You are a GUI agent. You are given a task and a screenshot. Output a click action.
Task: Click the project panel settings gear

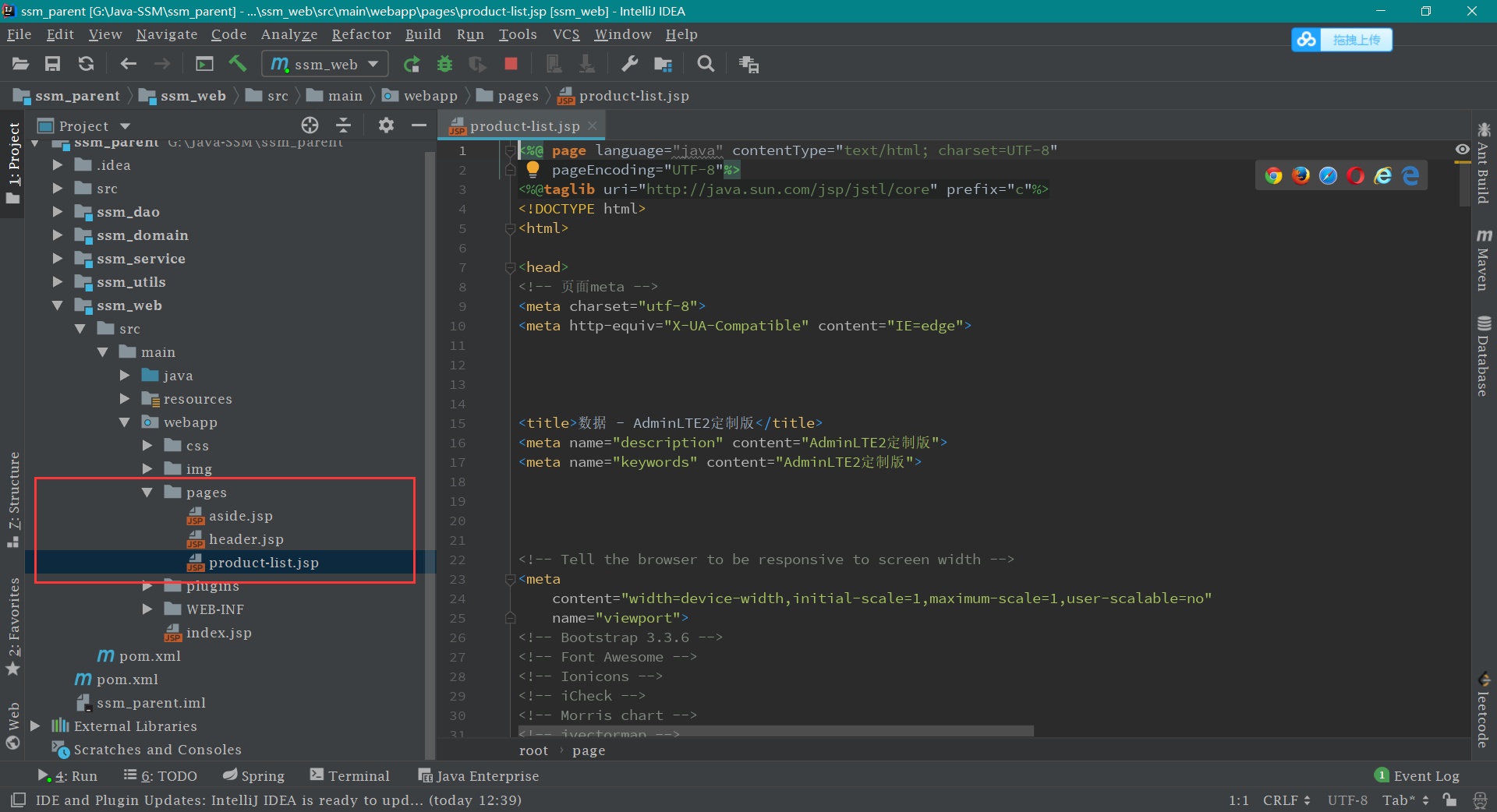(386, 125)
